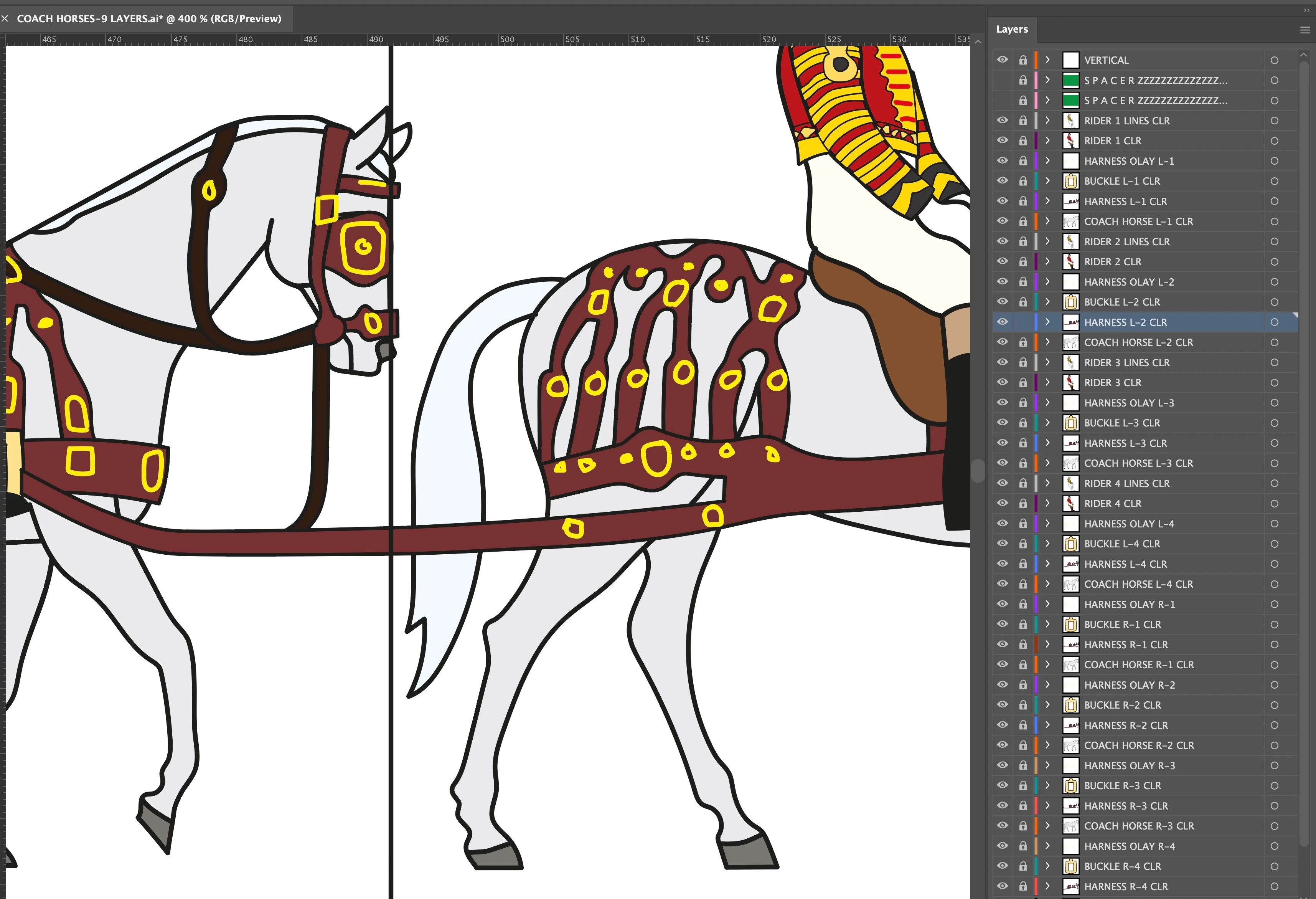The height and width of the screenshot is (899, 1316).
Task: Unlock the COACH HORSE L-2 CLR layer
Action: (1022, 343)
